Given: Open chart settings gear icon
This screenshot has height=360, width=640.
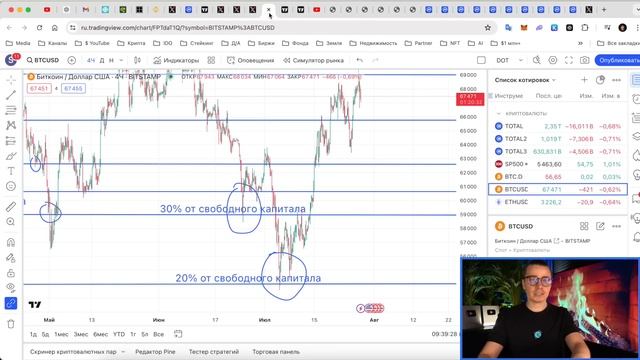Looking at the screenshot, I should (x=553, y=60).
